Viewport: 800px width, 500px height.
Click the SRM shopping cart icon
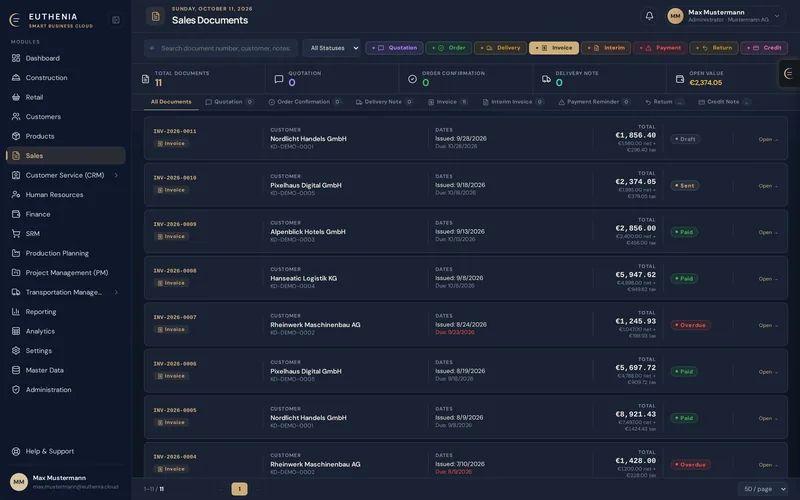(x=16, y=234)
